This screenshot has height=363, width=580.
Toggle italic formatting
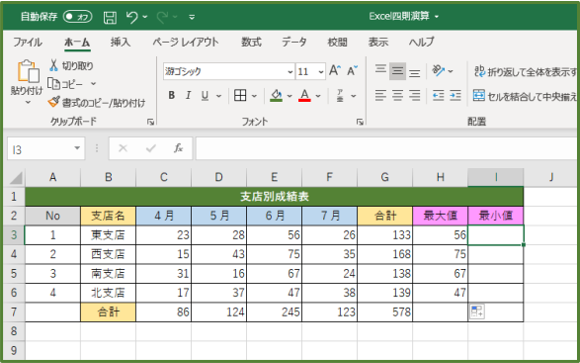188,95
